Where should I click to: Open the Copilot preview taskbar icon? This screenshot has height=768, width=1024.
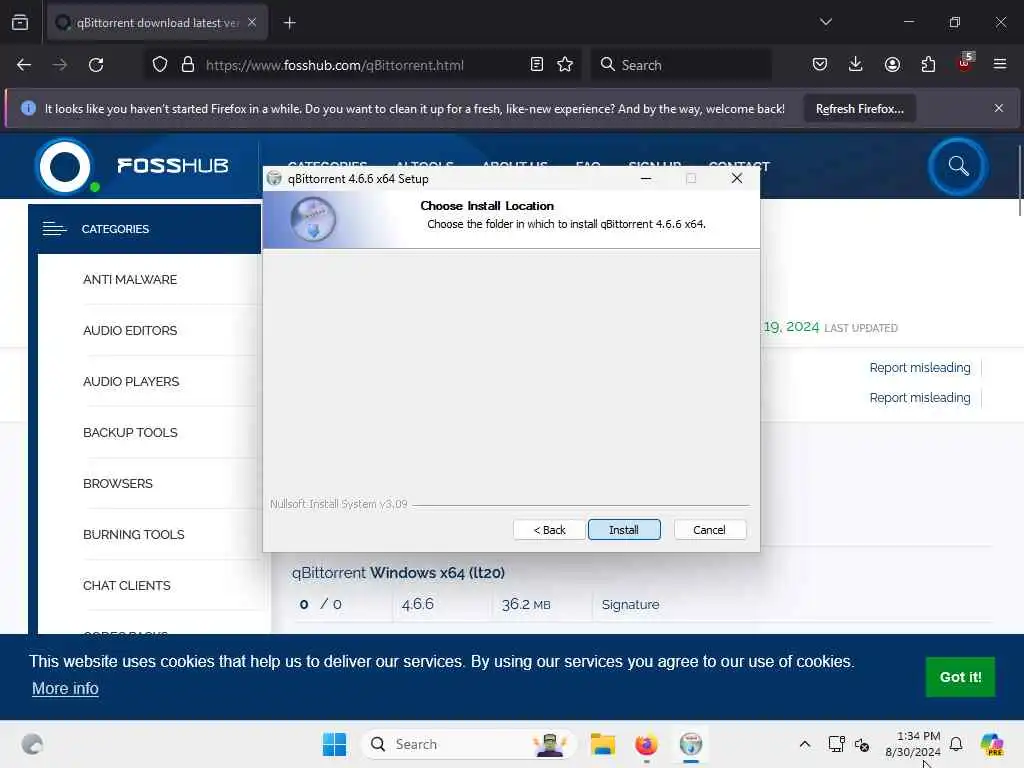click(x=992, y=744)
